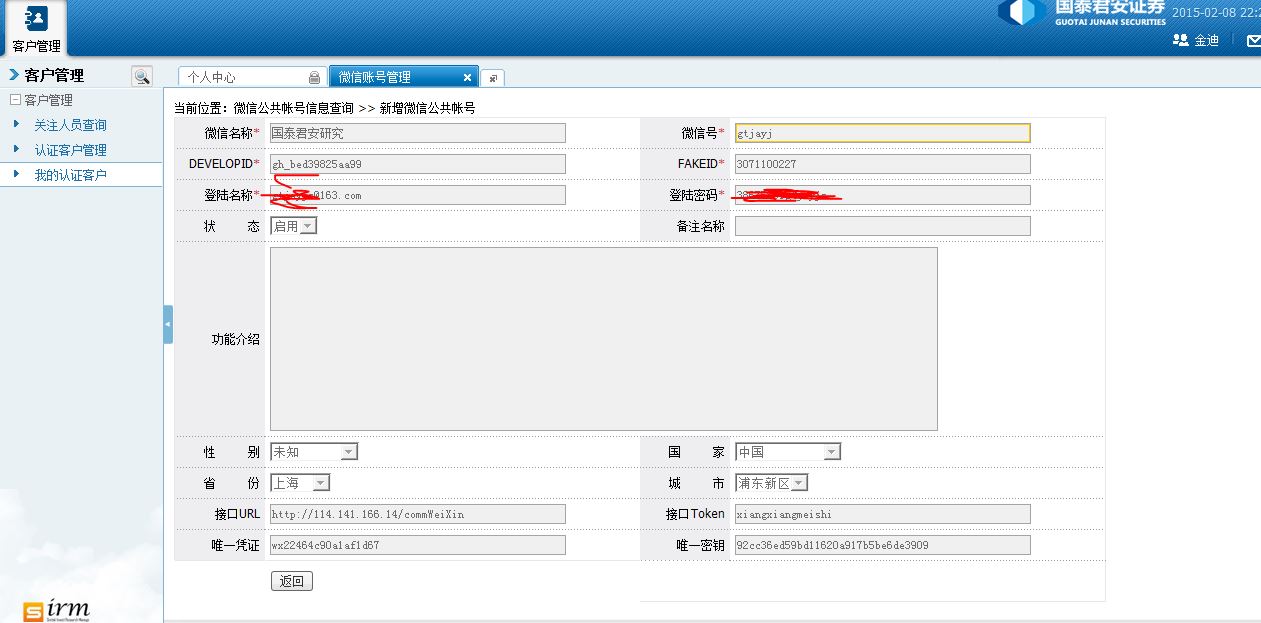The height and width of the screenshot is (623, 1261).
Task: Click the date-time display in the header
Action: point(1216,12)
